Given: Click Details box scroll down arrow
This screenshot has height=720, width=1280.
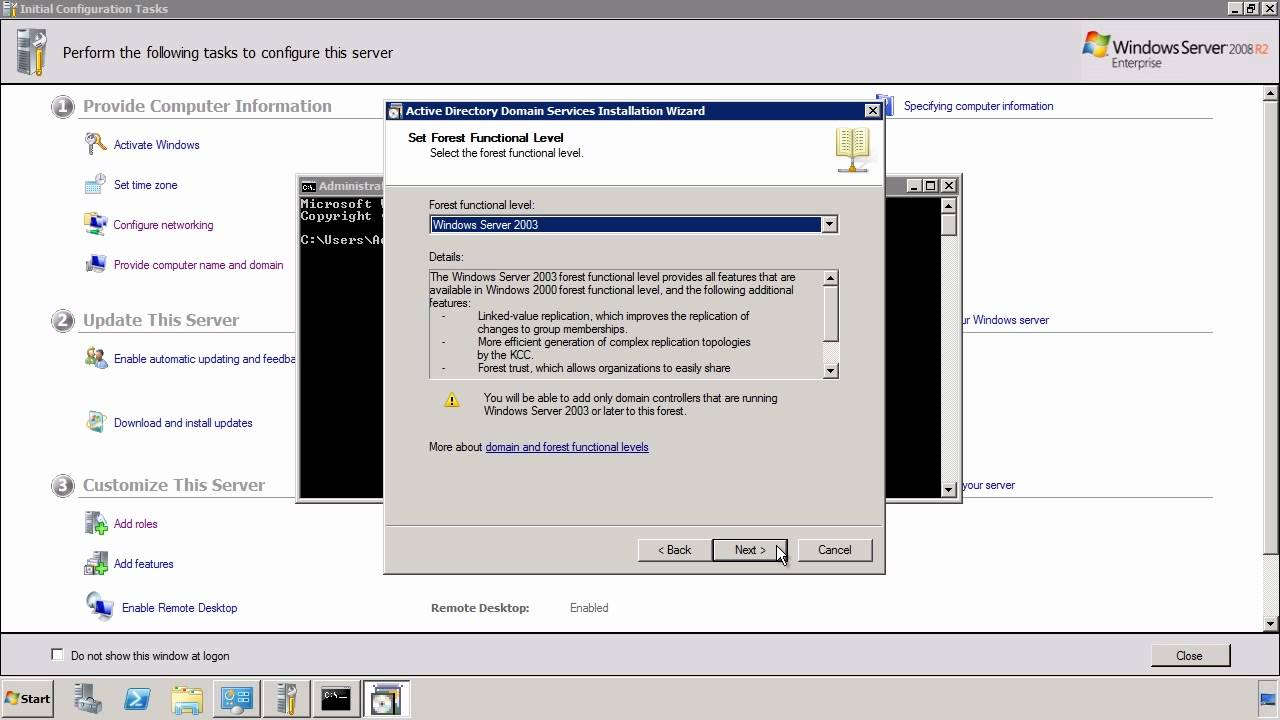Looking at the screenshot, I should click(x=830, y=371).
